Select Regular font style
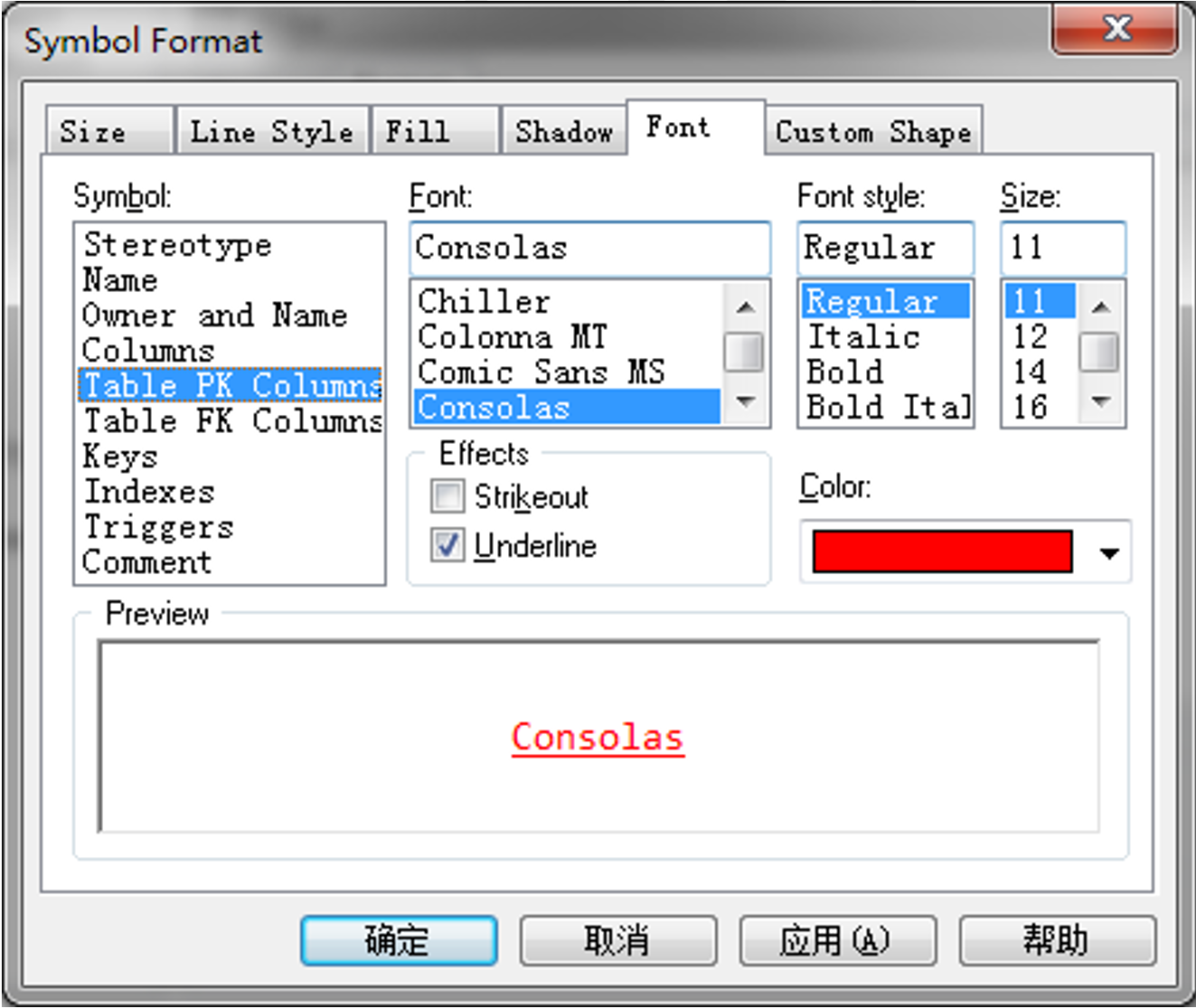The image size is (1196, 1008). pos(886,301)
